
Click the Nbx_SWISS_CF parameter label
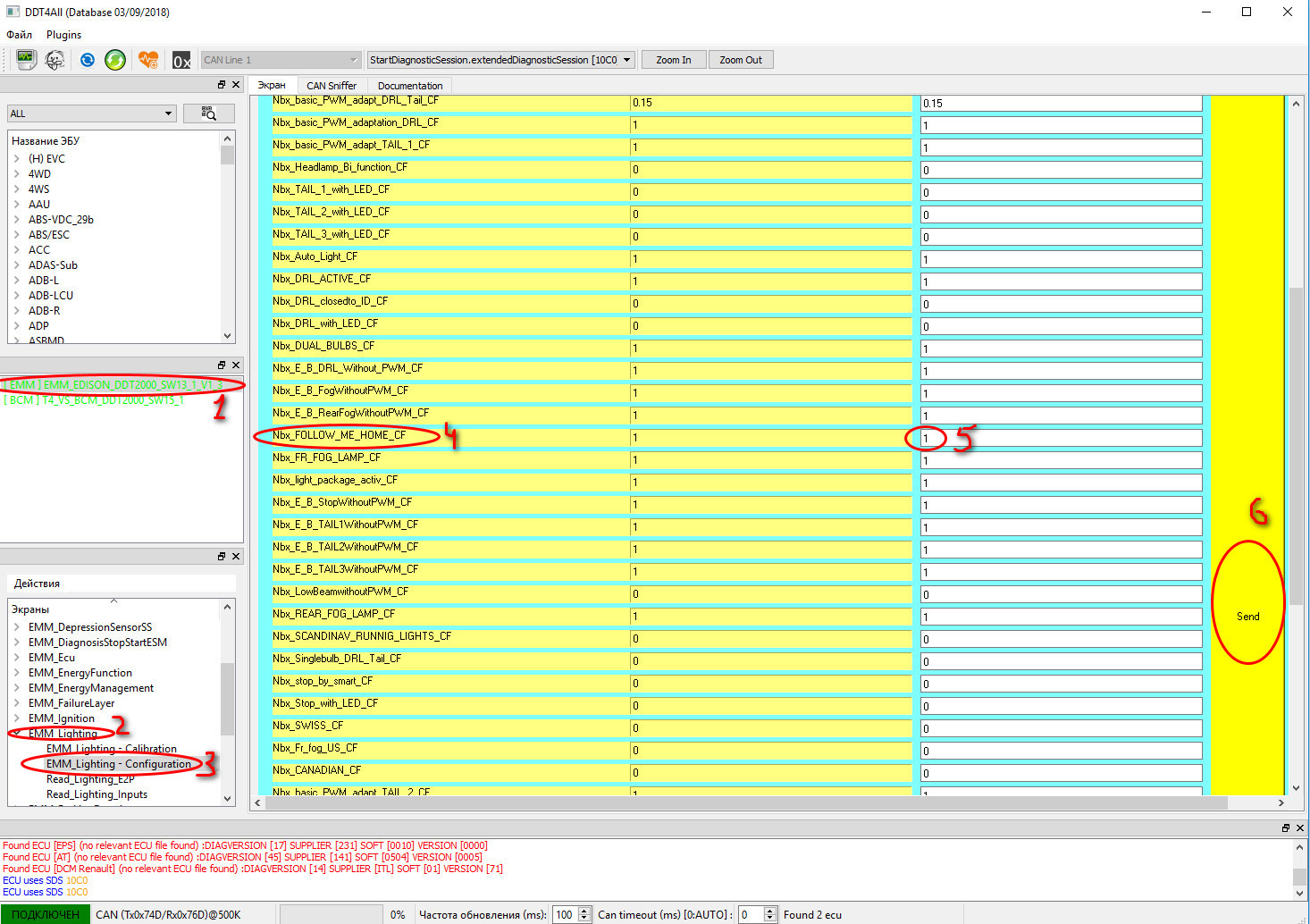(307, 726)
